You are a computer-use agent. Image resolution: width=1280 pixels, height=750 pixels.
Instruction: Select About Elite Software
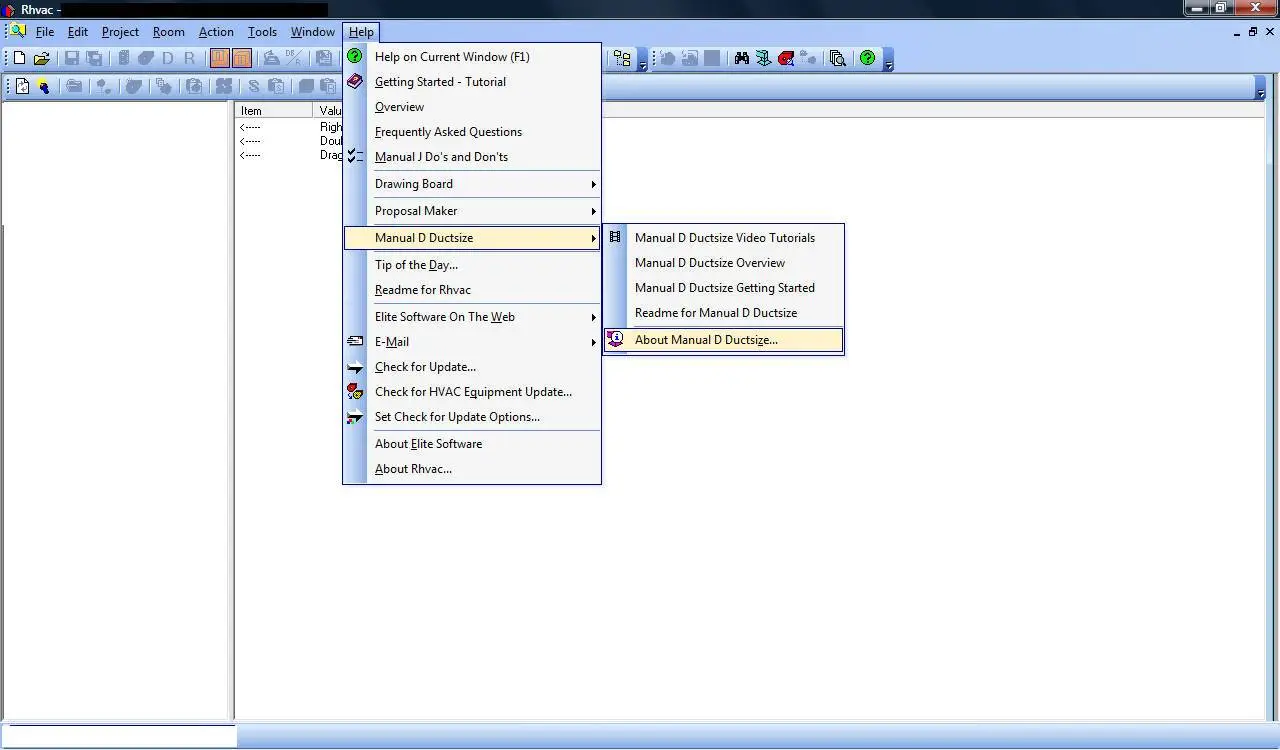(428, 444)
